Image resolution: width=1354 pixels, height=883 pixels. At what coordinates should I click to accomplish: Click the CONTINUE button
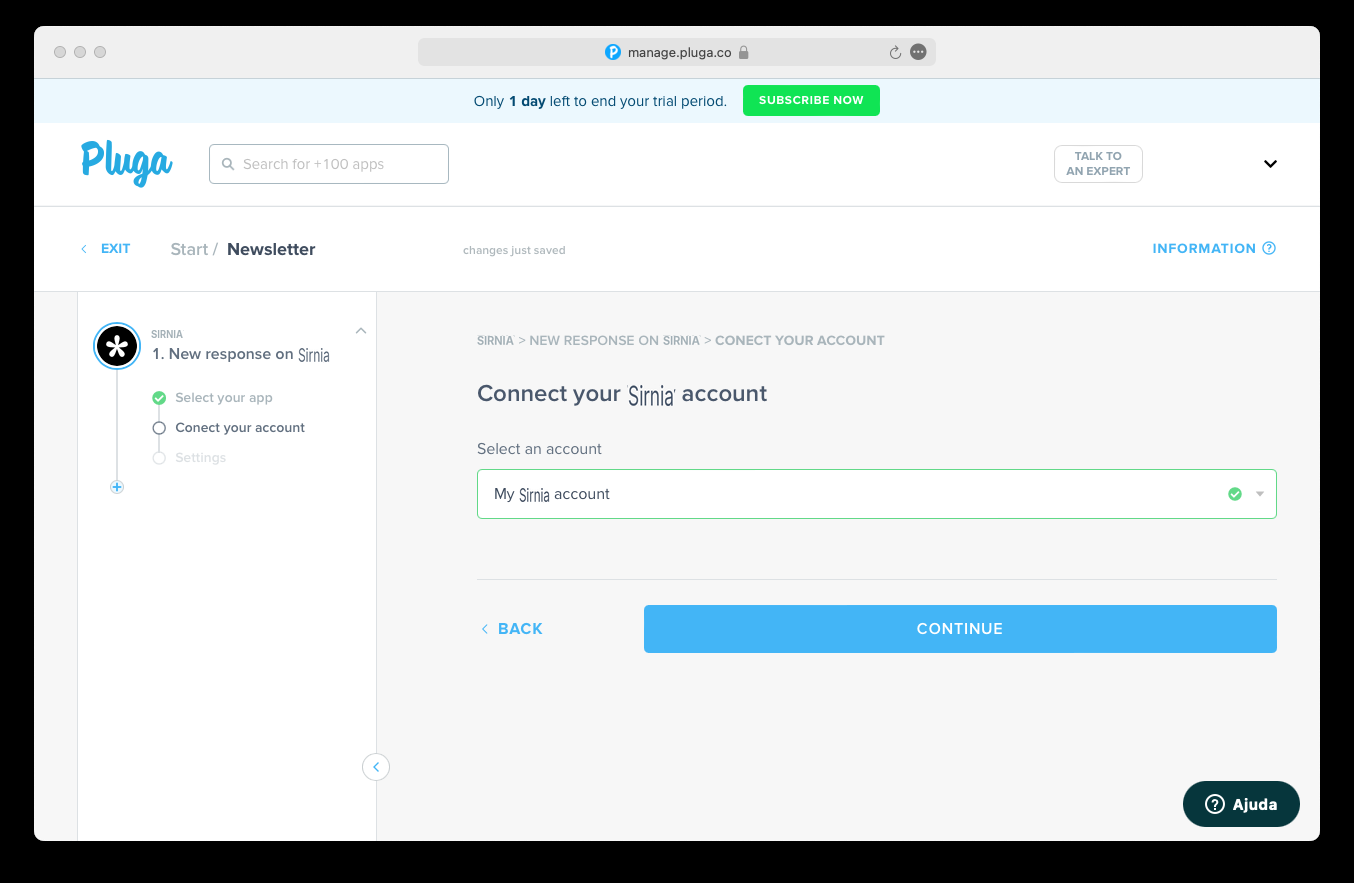coord(960,629)
